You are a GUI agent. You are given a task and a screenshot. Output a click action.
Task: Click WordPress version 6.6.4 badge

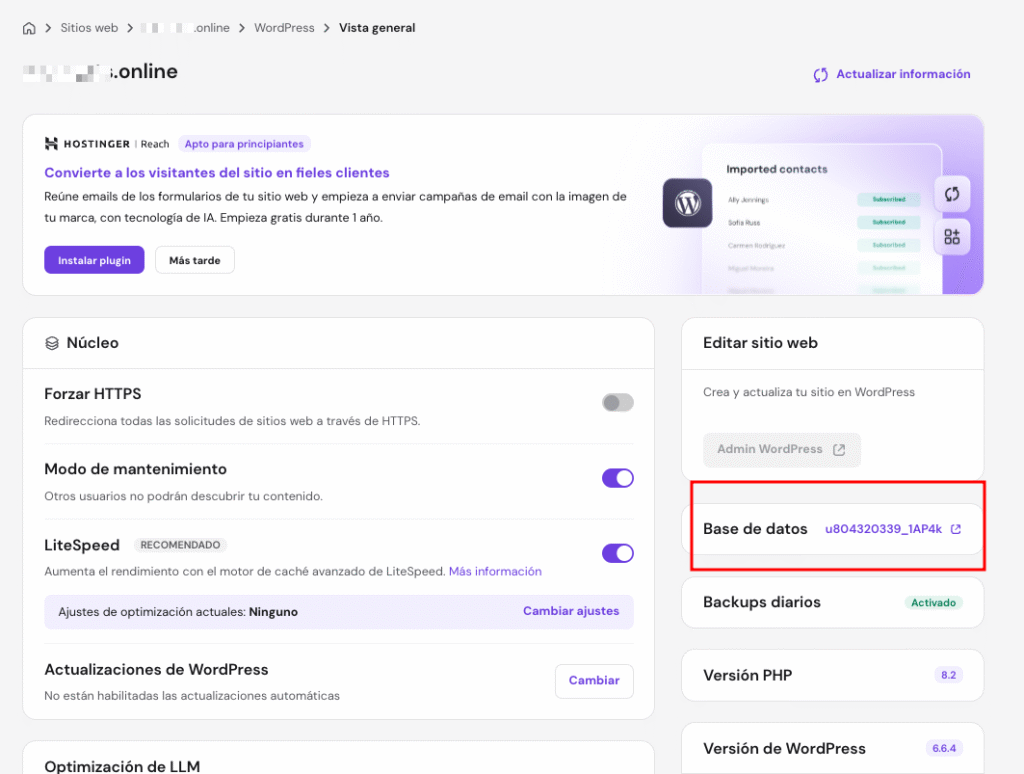944,749
